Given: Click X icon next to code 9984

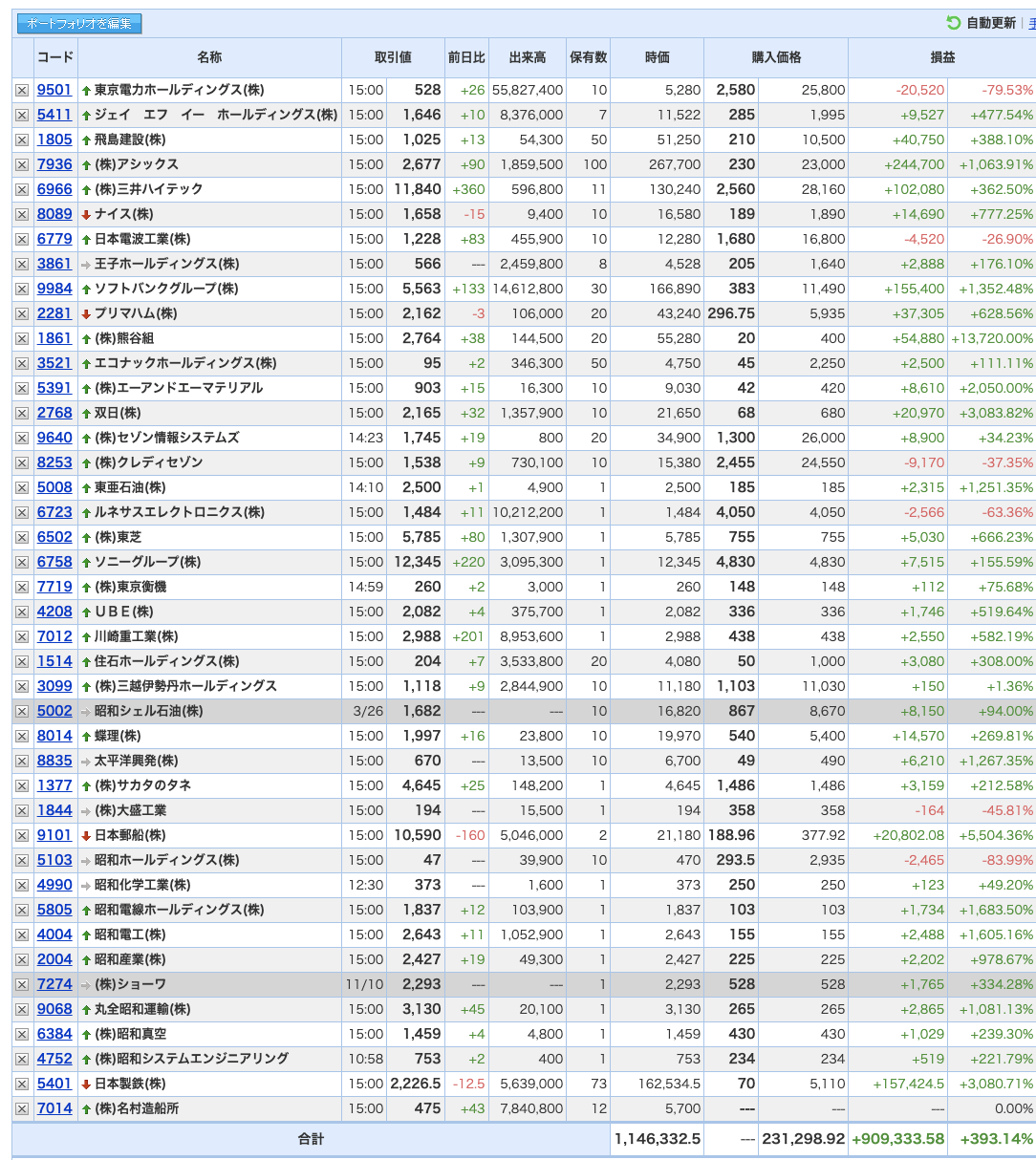Looking at the screenshot, I should [22, 290].
